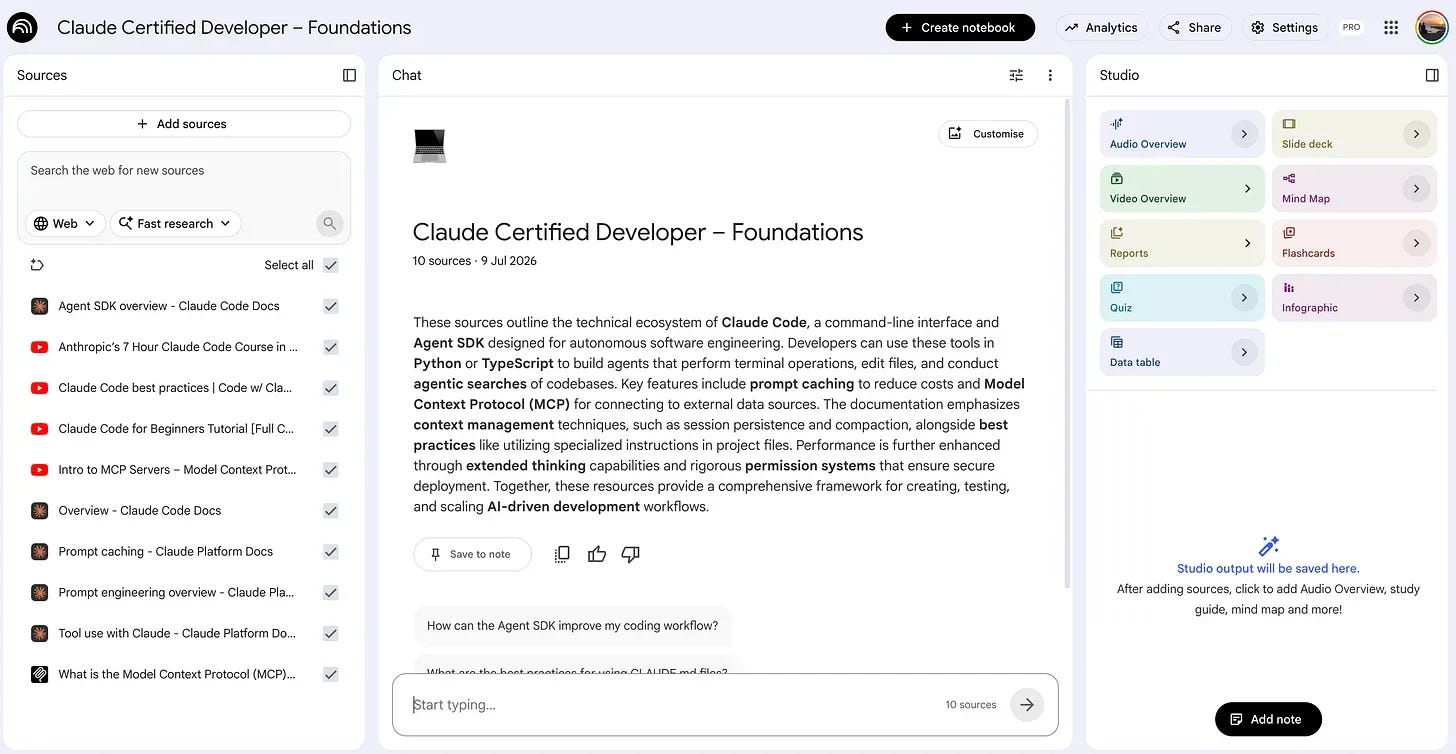This screenshot has height=754, width=1456.
Task: Click Add sources button
Action: (184, 124)
